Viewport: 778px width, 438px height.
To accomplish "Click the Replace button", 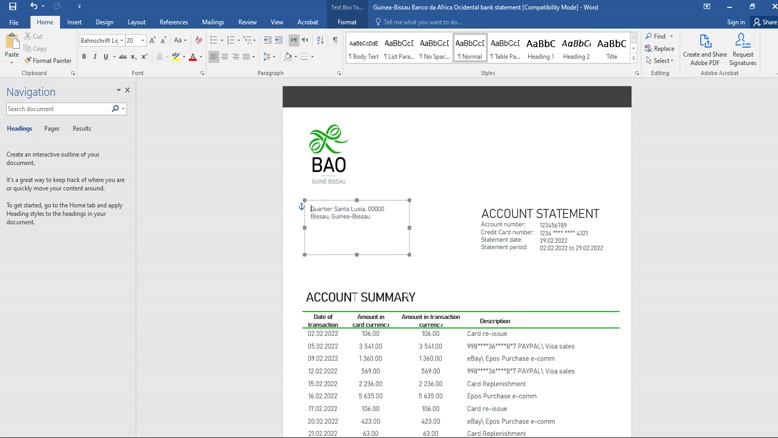I will 660,48.
